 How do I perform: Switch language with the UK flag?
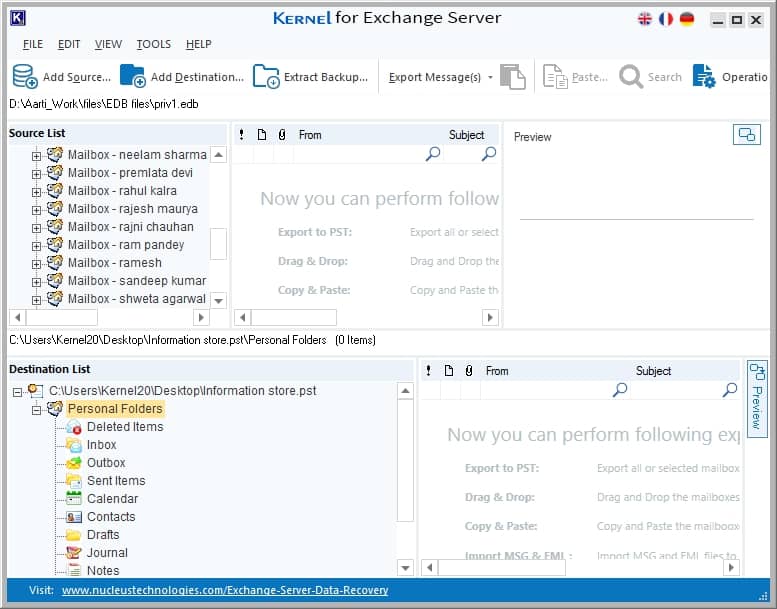645,19
